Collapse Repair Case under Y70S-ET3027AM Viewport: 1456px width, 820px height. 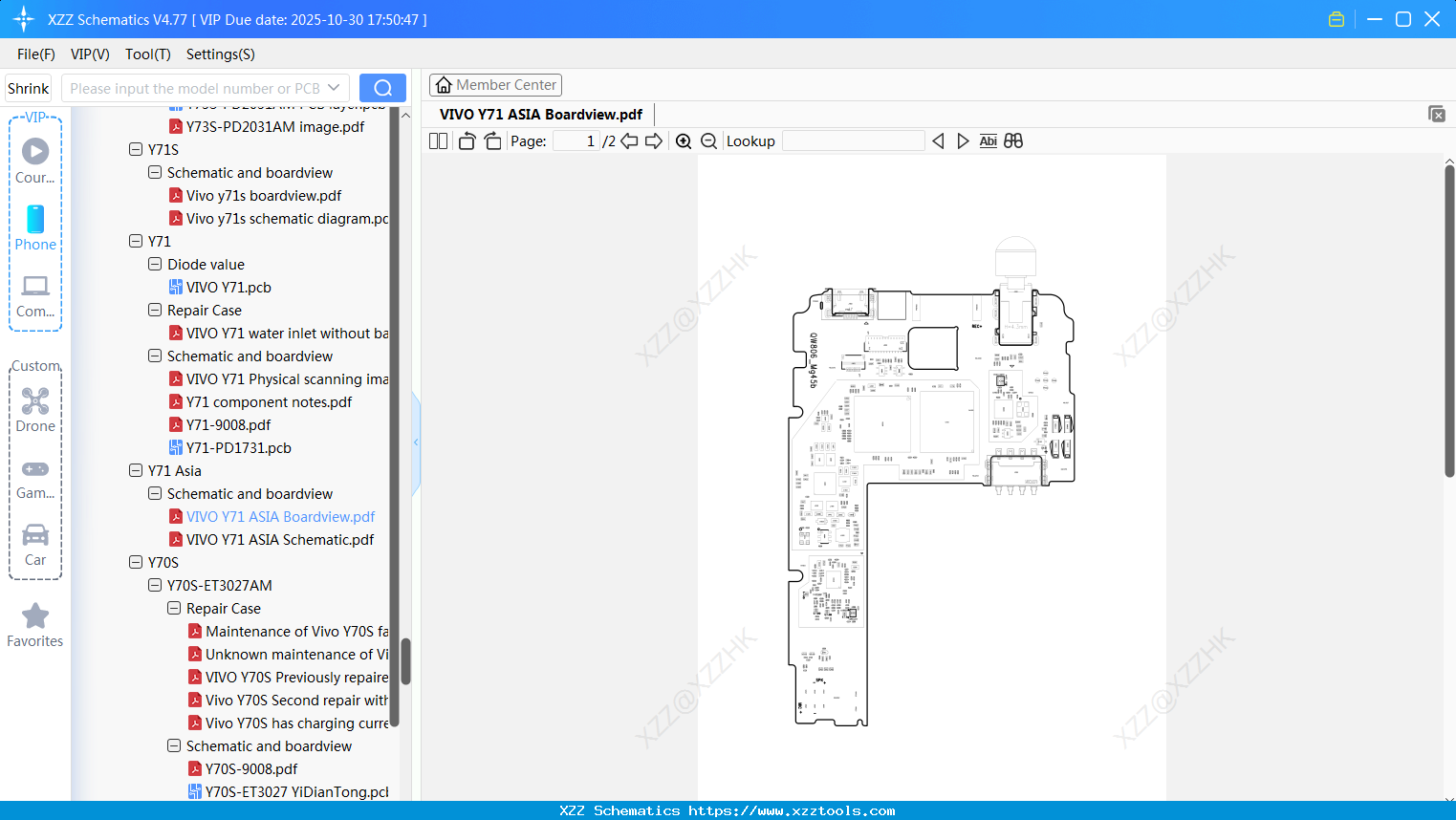pyautogui.click(x=174, y=608)
